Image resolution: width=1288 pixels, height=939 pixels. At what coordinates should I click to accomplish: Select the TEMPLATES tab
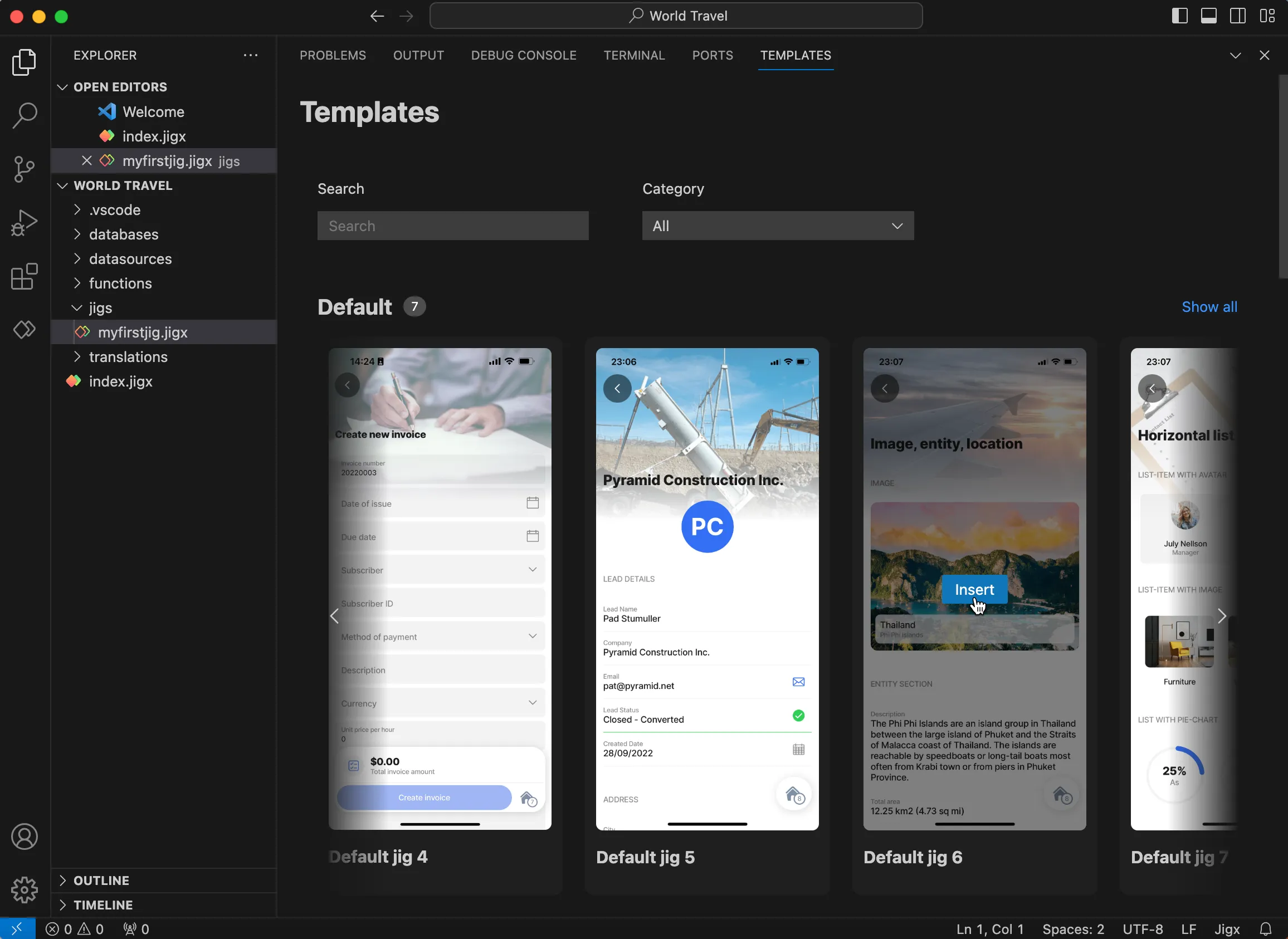pos(795,55)
